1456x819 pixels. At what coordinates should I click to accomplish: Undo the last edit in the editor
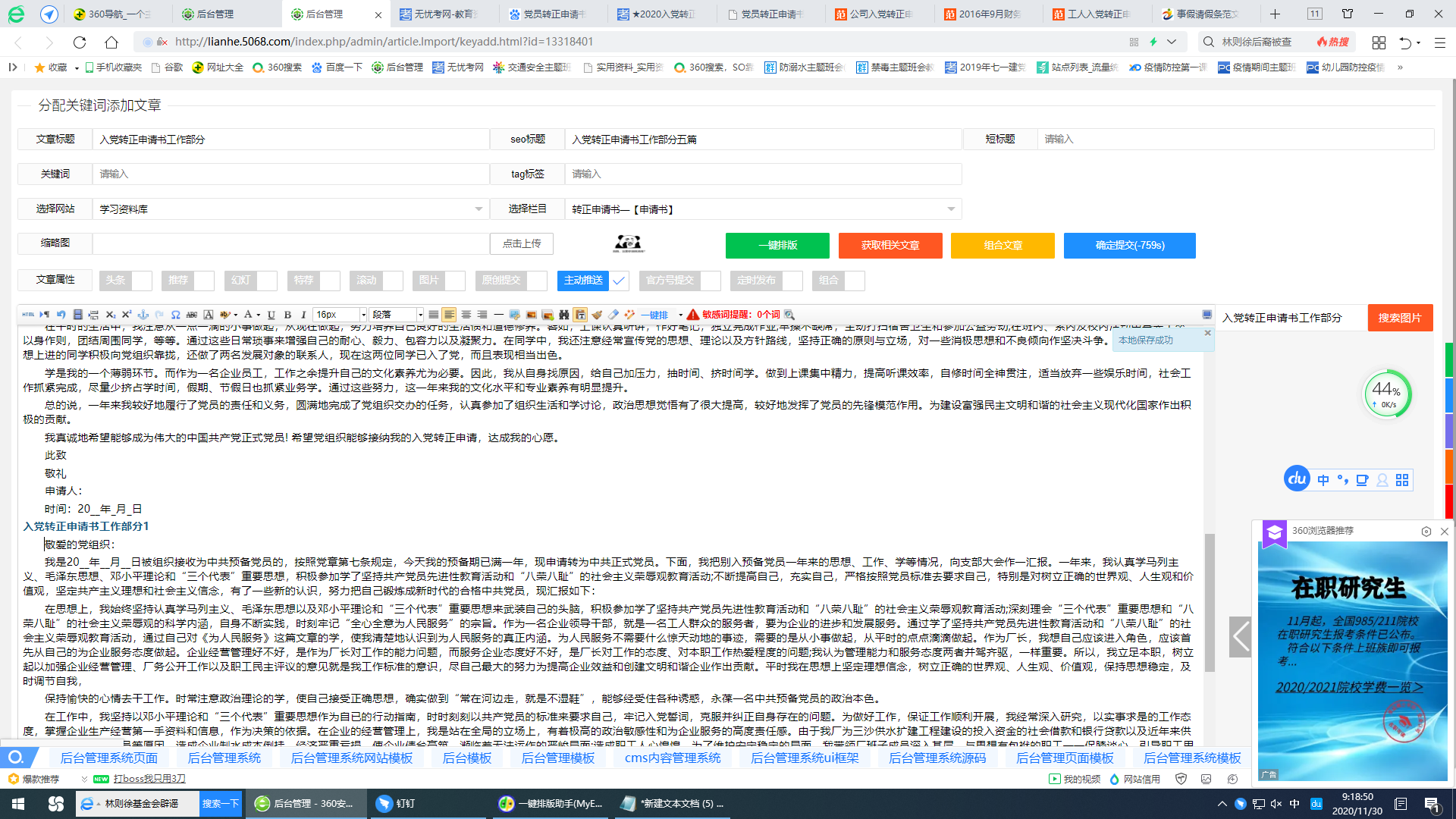click(x=61, y=314)
